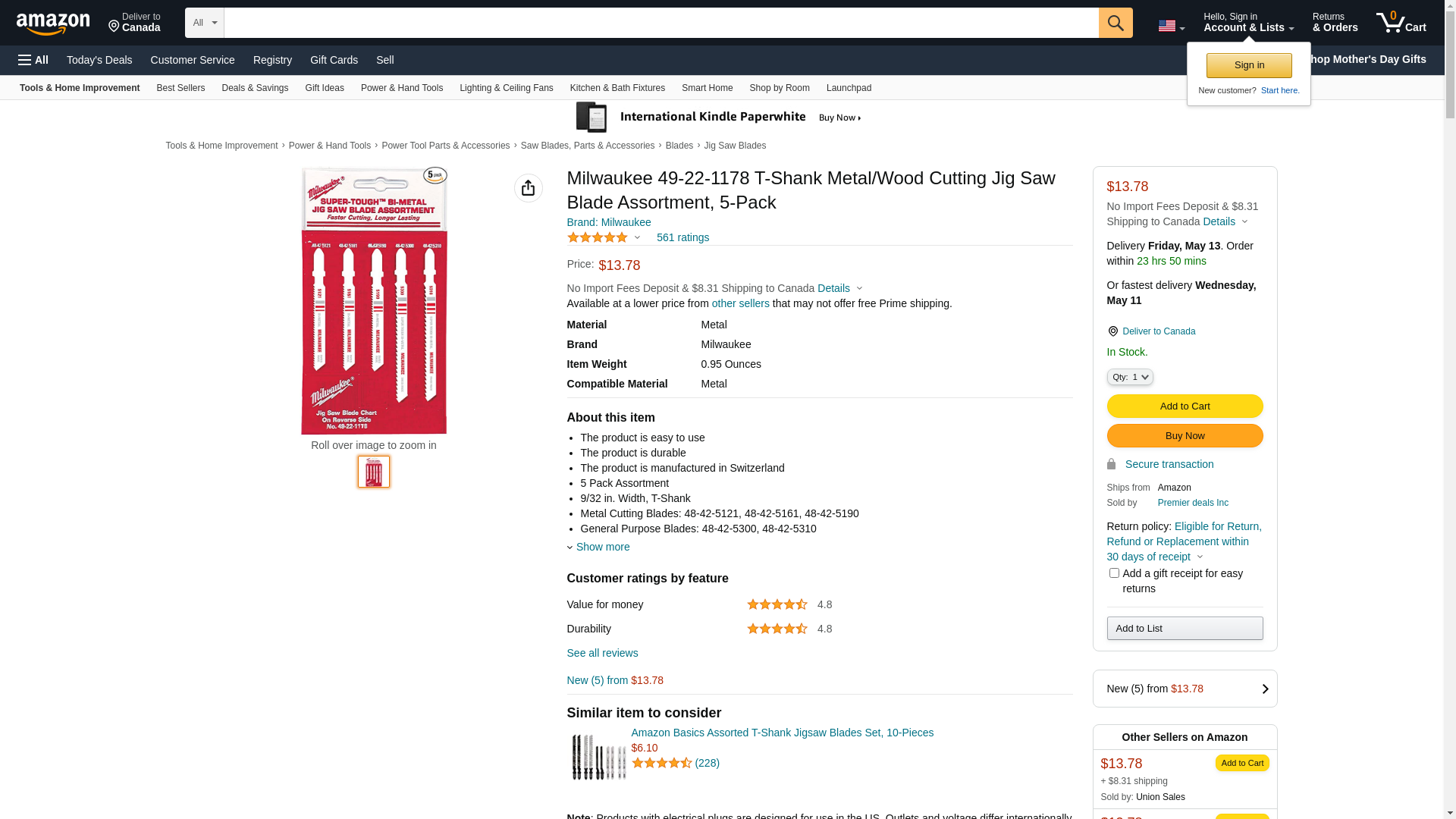Open the Qty quantity dropdown
The width and height of the screenshot is (1456, 819).
point(1129,377)
